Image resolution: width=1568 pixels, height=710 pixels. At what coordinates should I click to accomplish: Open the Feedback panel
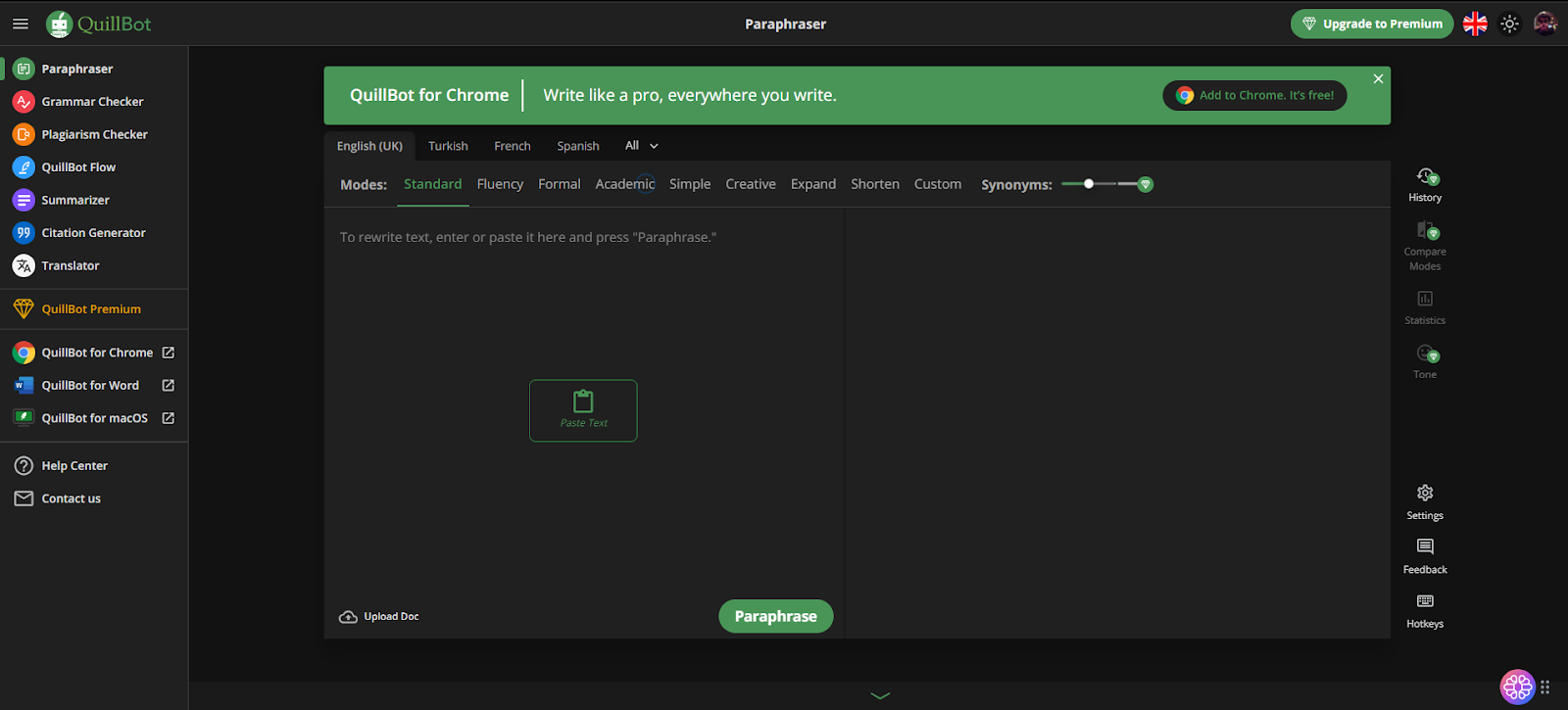[1425, 556]
